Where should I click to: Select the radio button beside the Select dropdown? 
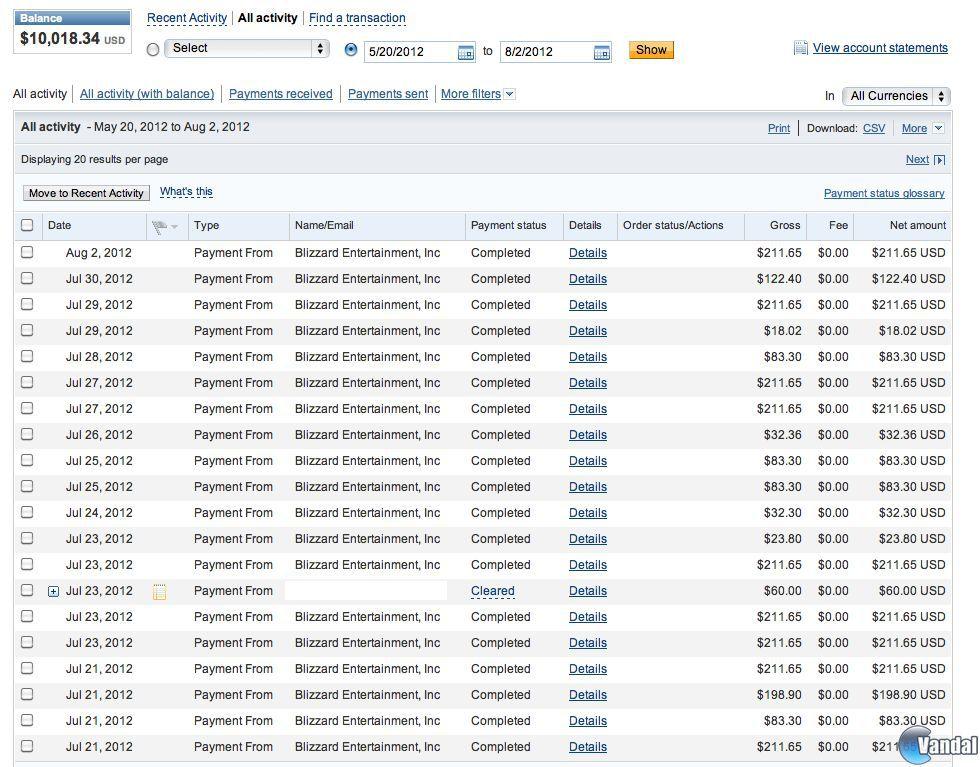(153, 49)
